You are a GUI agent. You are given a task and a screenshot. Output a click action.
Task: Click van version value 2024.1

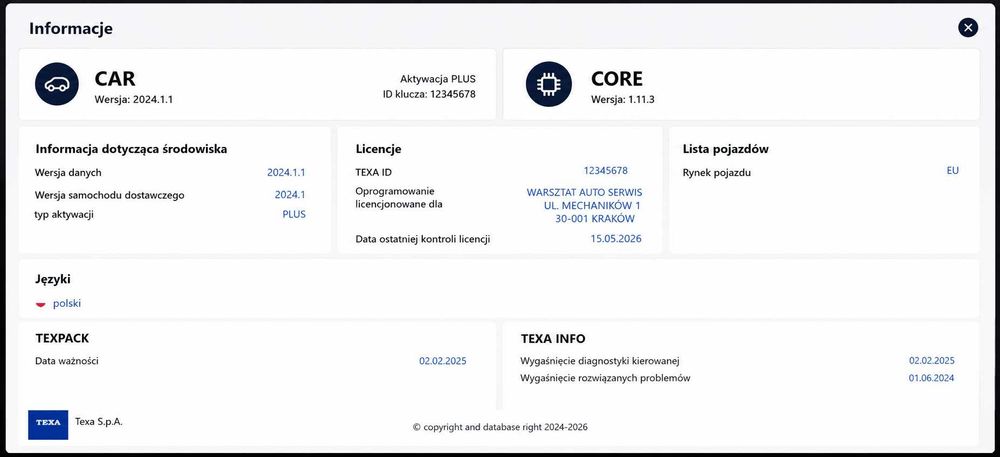coord(290,195)
